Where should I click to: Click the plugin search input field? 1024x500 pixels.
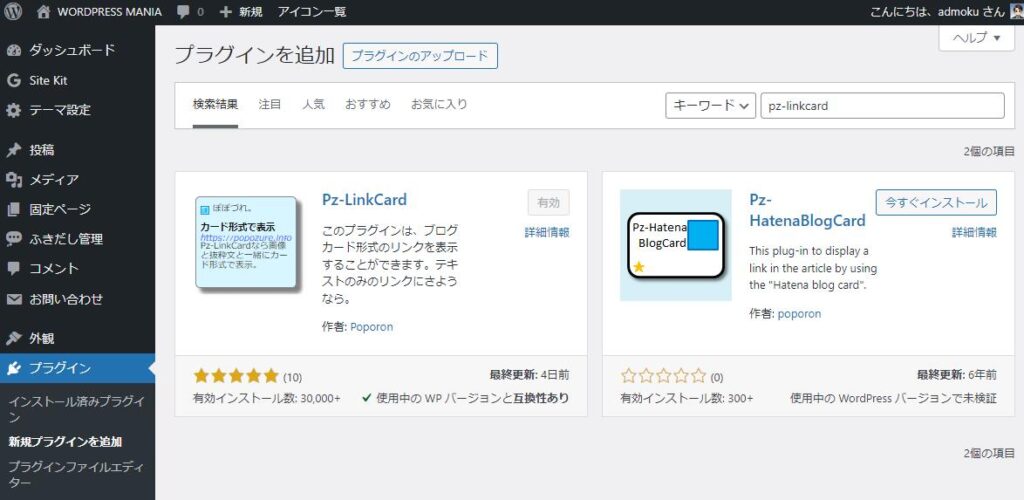click(x=882, y=106)
